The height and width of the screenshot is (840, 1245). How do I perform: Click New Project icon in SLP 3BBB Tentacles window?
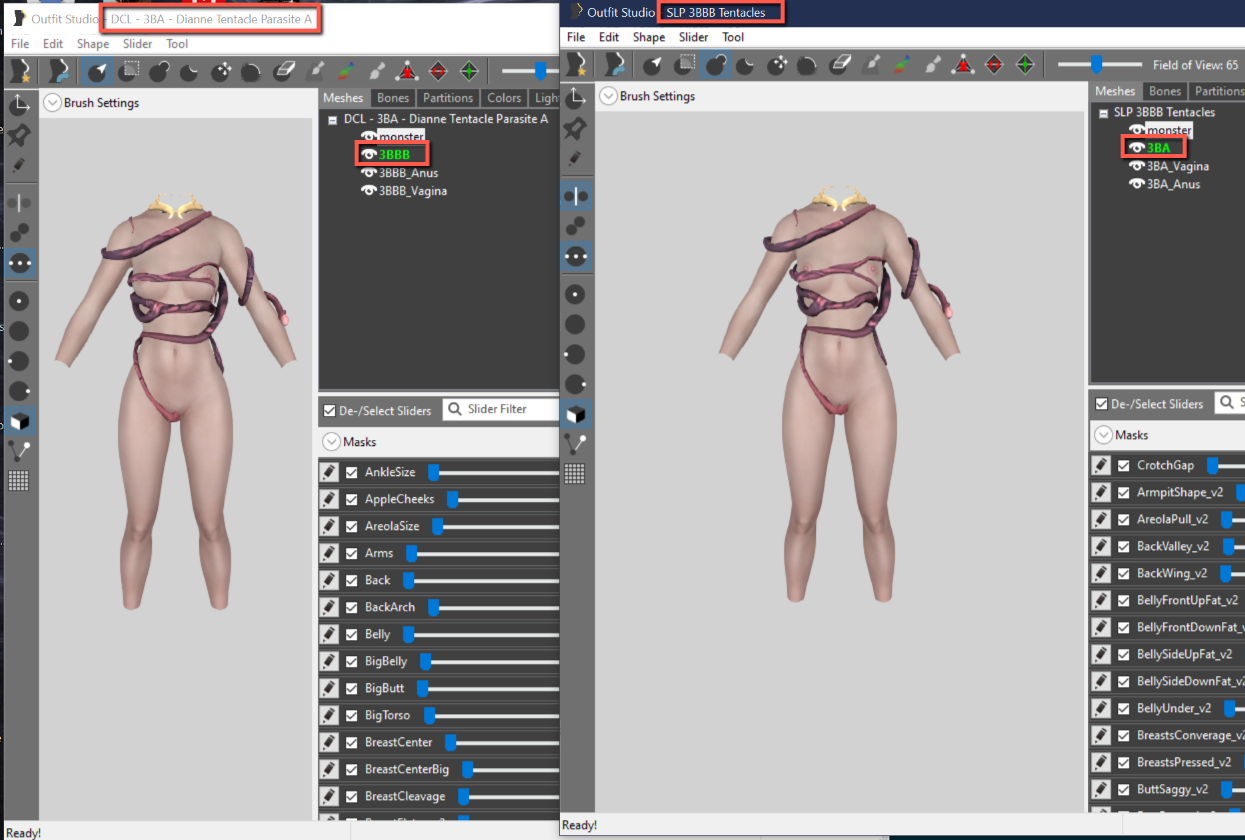pos(577,65)
